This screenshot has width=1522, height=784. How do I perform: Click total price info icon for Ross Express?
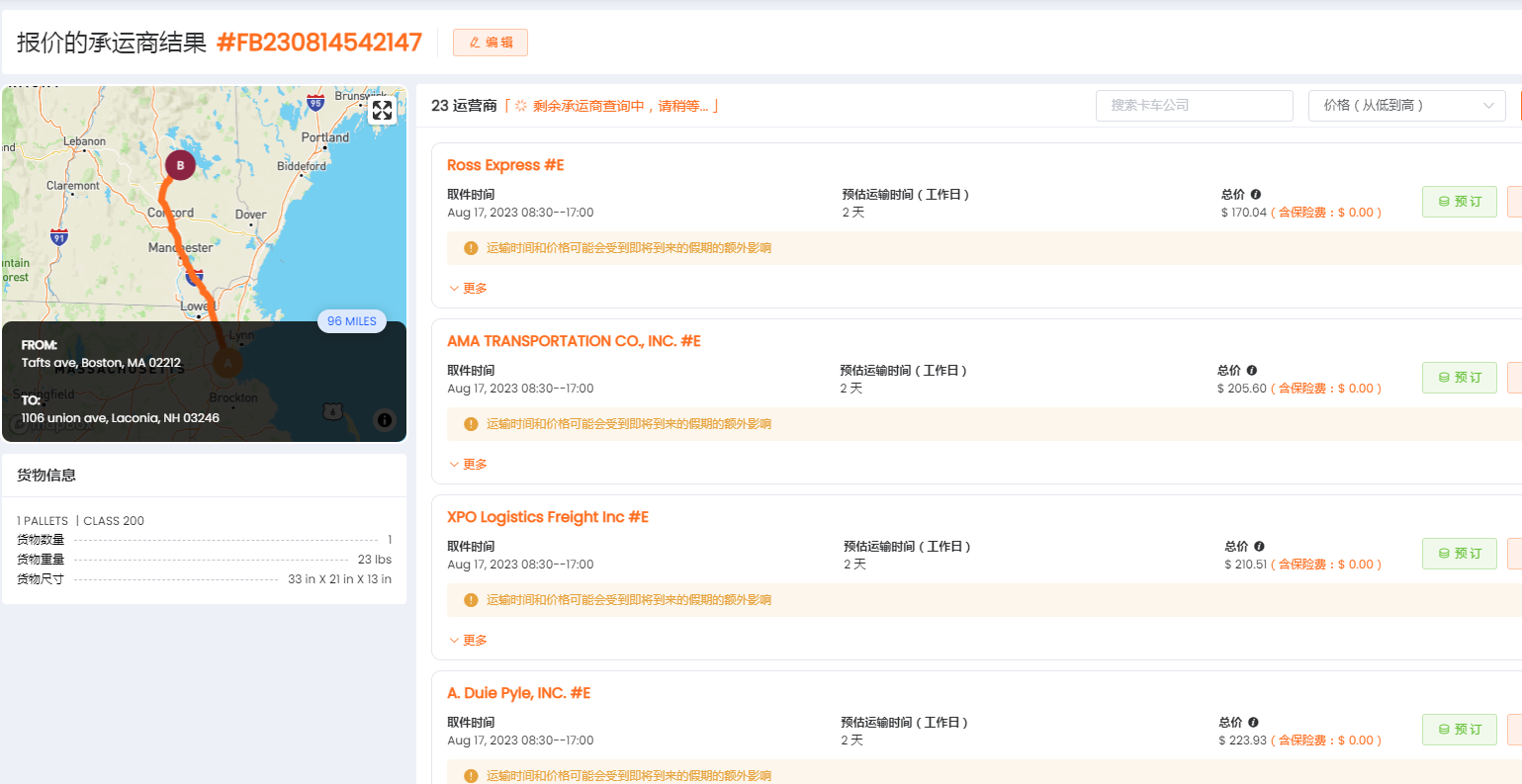1256,195
